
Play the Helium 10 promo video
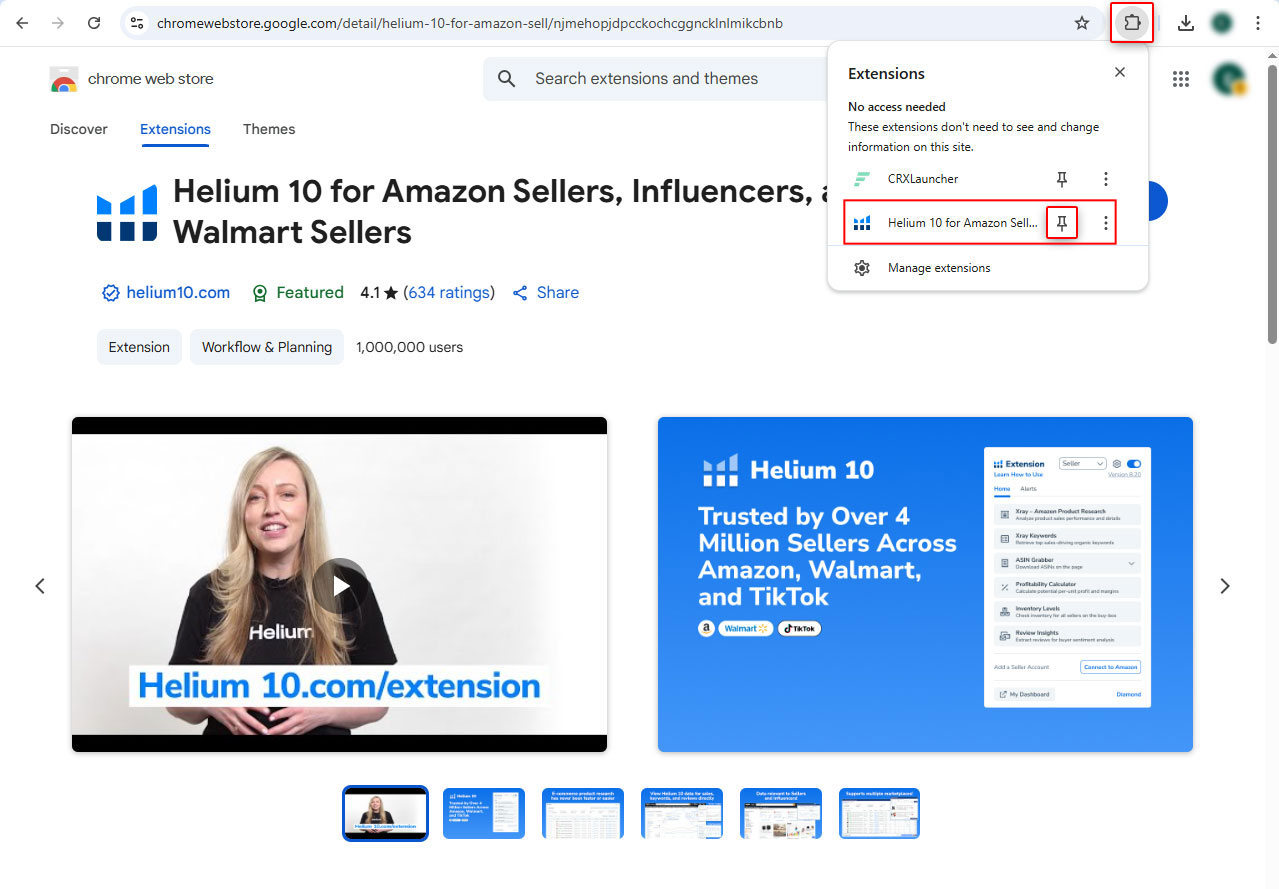point(340,586)
